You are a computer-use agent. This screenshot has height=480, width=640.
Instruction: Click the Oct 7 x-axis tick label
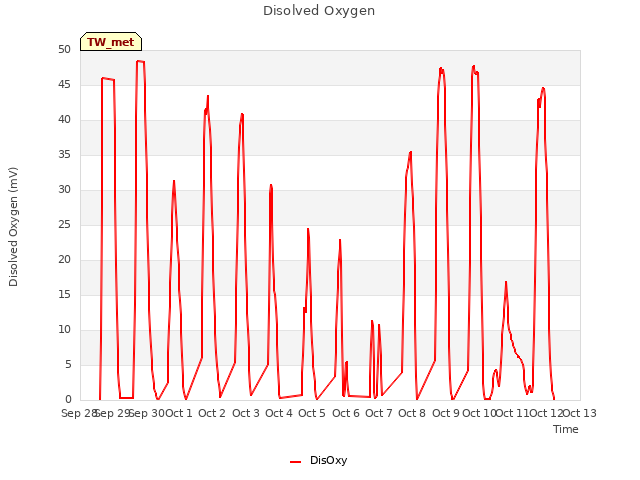tap(379, 413)
